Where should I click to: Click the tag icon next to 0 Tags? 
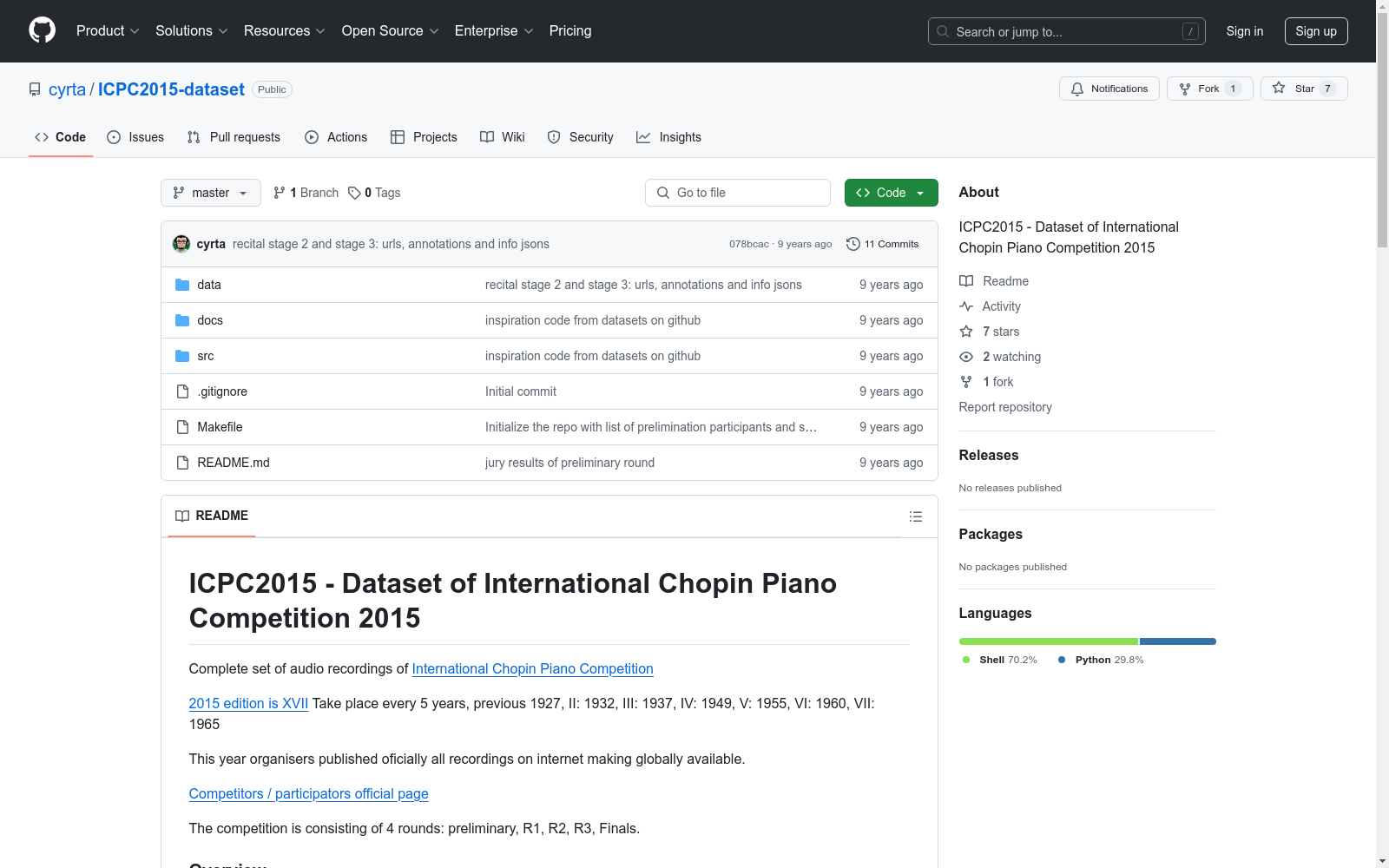[354, 193]
